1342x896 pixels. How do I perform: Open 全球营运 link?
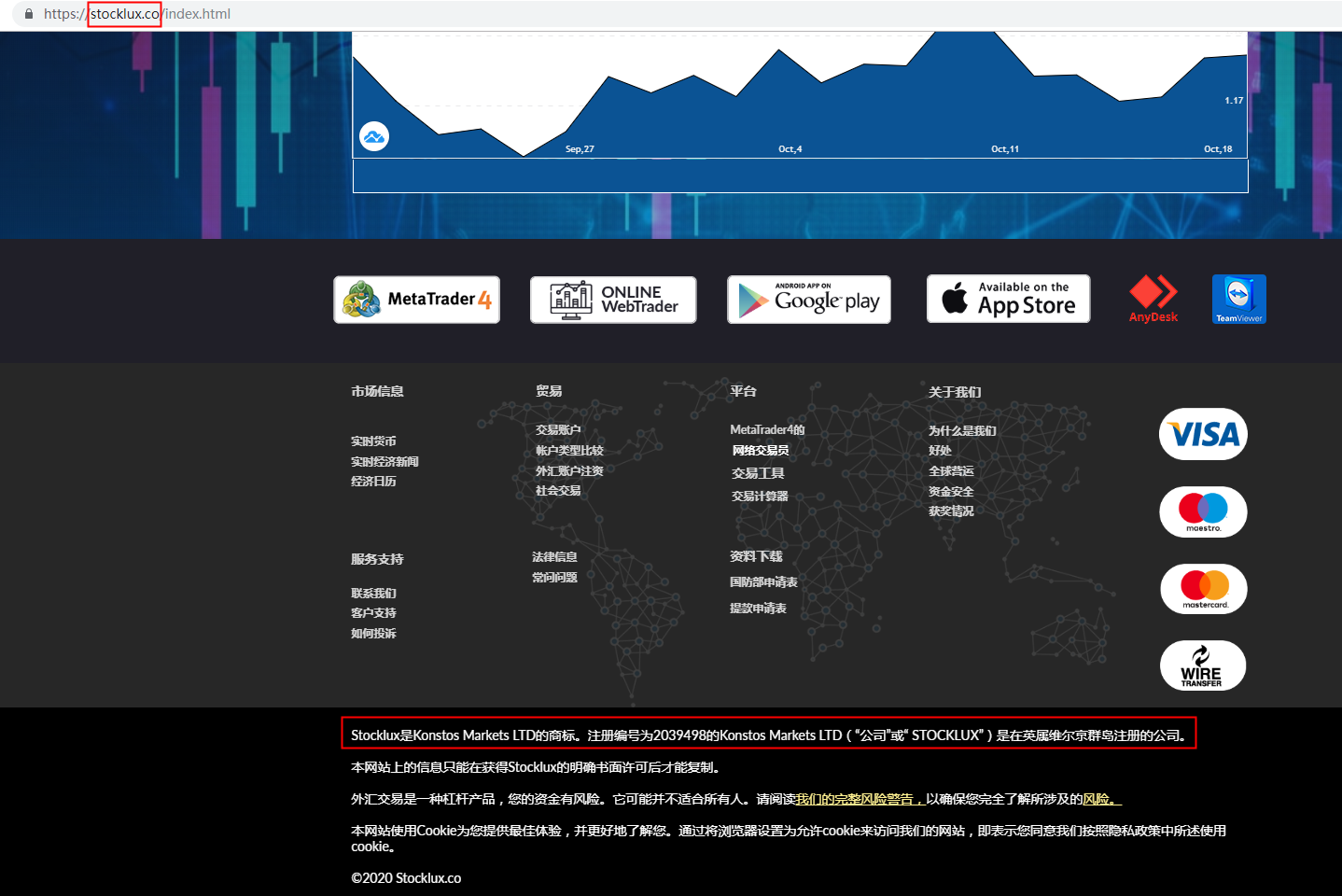pos(951,471)
